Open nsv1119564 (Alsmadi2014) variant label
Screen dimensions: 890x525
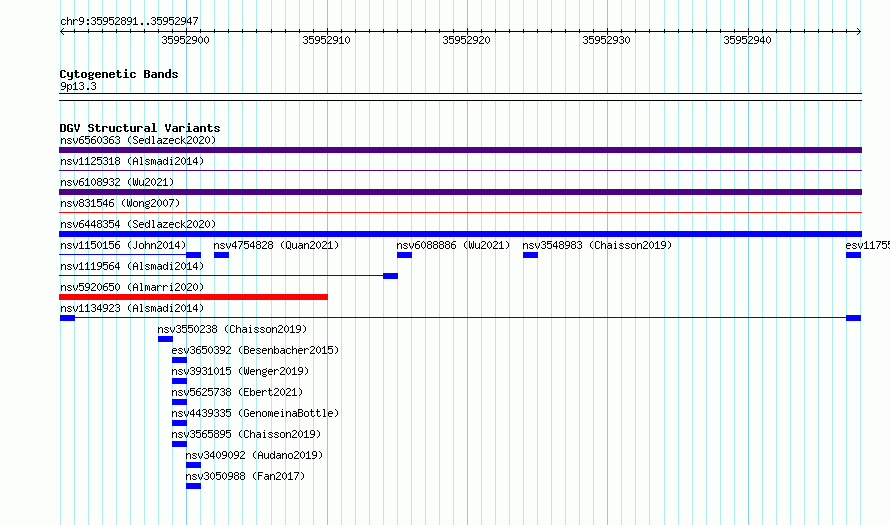pyautogui.click(x=132, y=266)
